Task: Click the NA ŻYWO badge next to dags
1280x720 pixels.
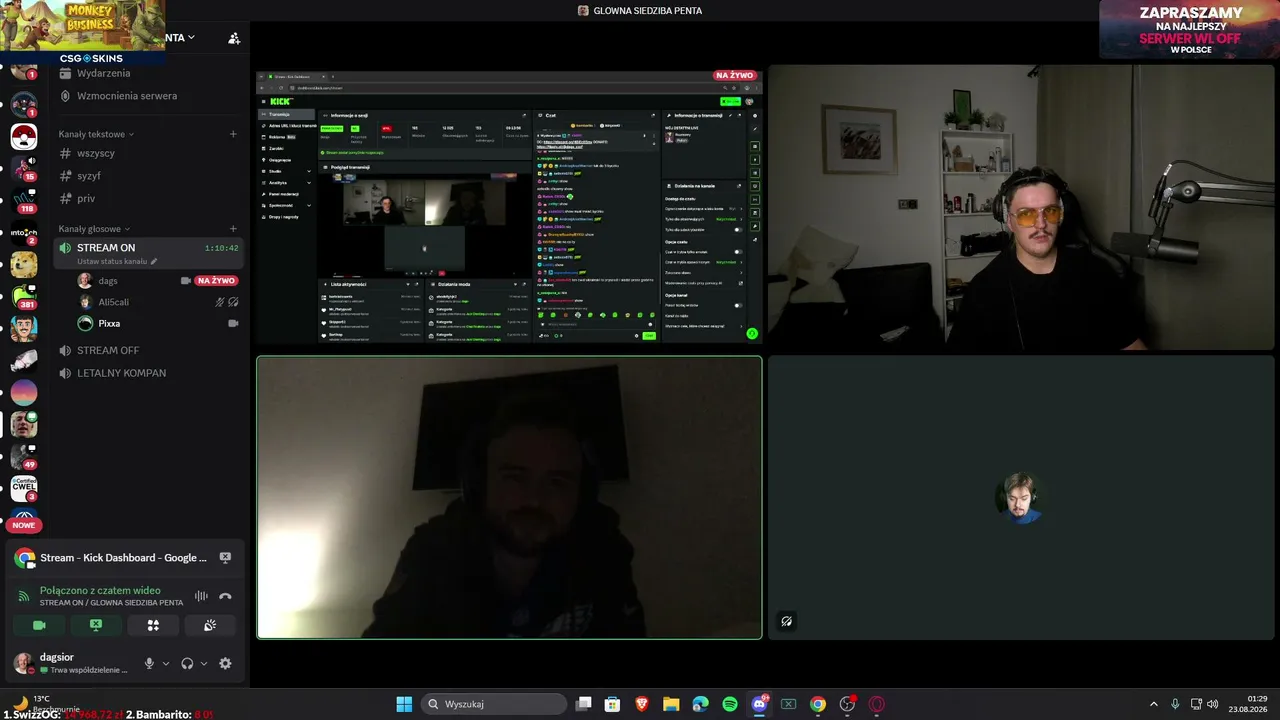Action: point(216,281)
